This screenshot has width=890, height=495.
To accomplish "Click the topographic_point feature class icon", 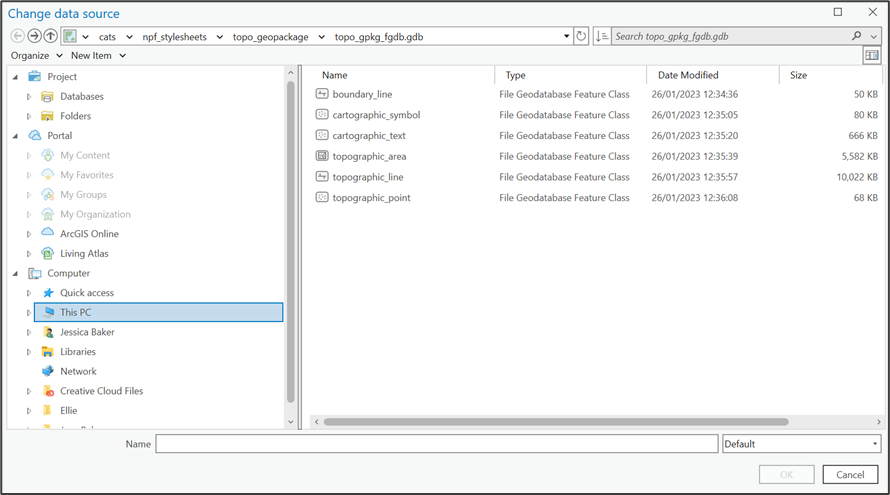I will pyautogui.click(x=322, y=198).
